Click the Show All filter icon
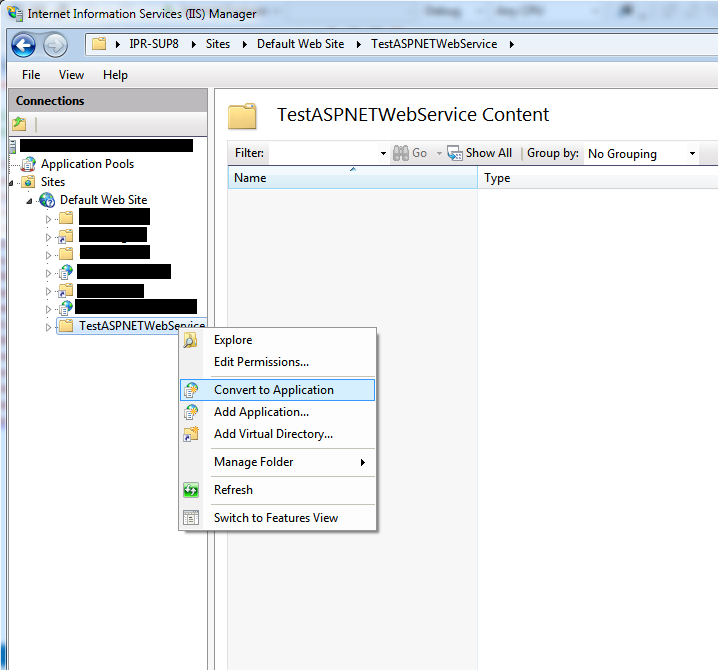Screen dimensions: 718x670 [x=455, y=153]
